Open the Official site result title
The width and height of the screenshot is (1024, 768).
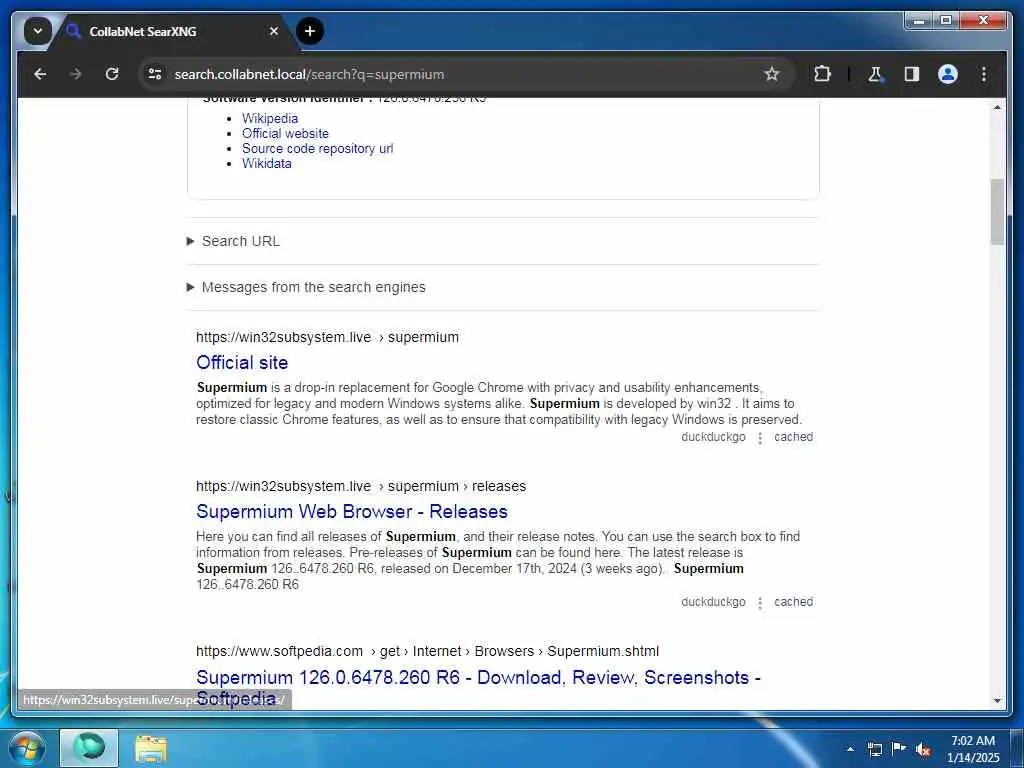coord(242,362)
